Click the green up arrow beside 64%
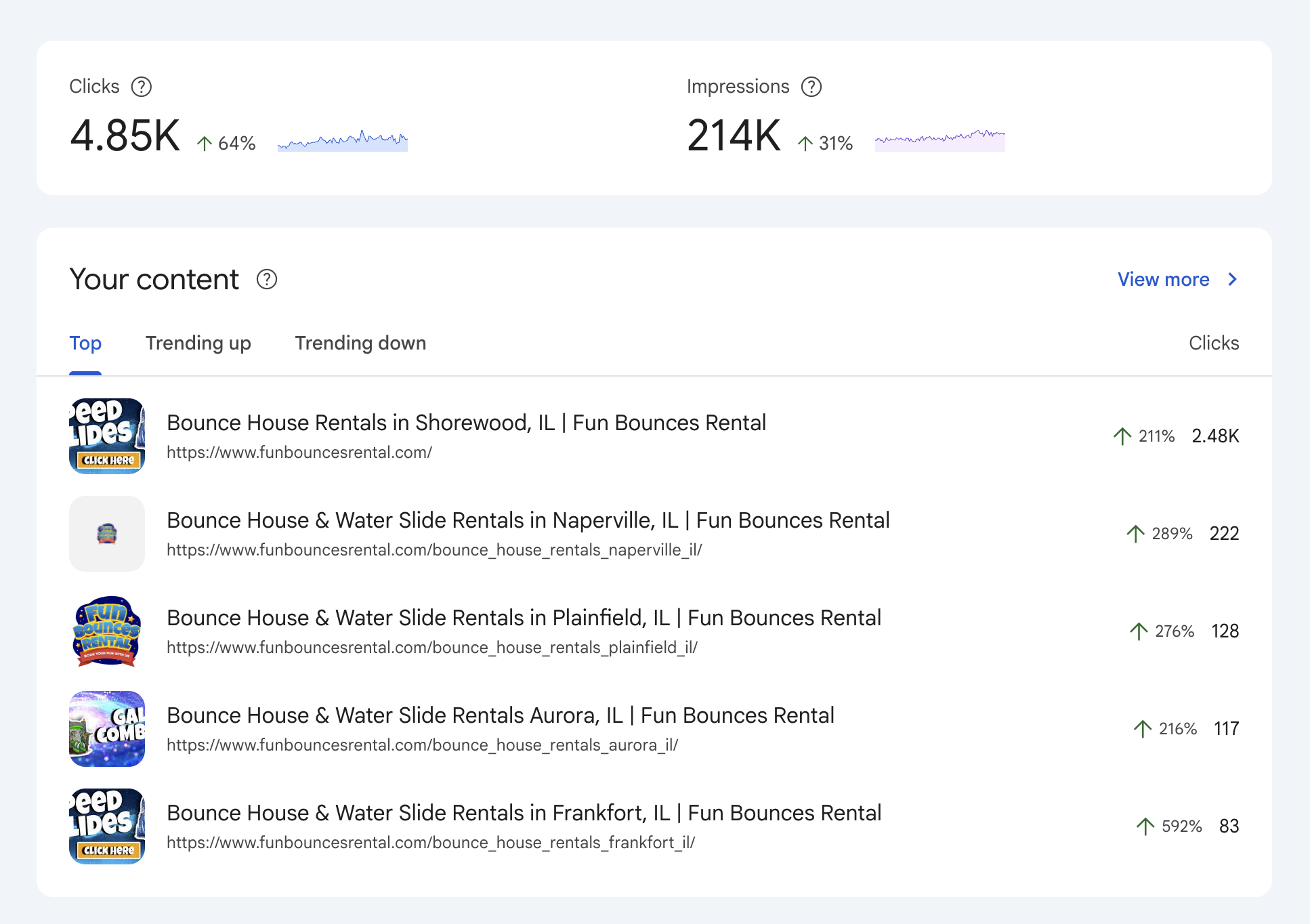1310x924 pixels. (205, 143)
